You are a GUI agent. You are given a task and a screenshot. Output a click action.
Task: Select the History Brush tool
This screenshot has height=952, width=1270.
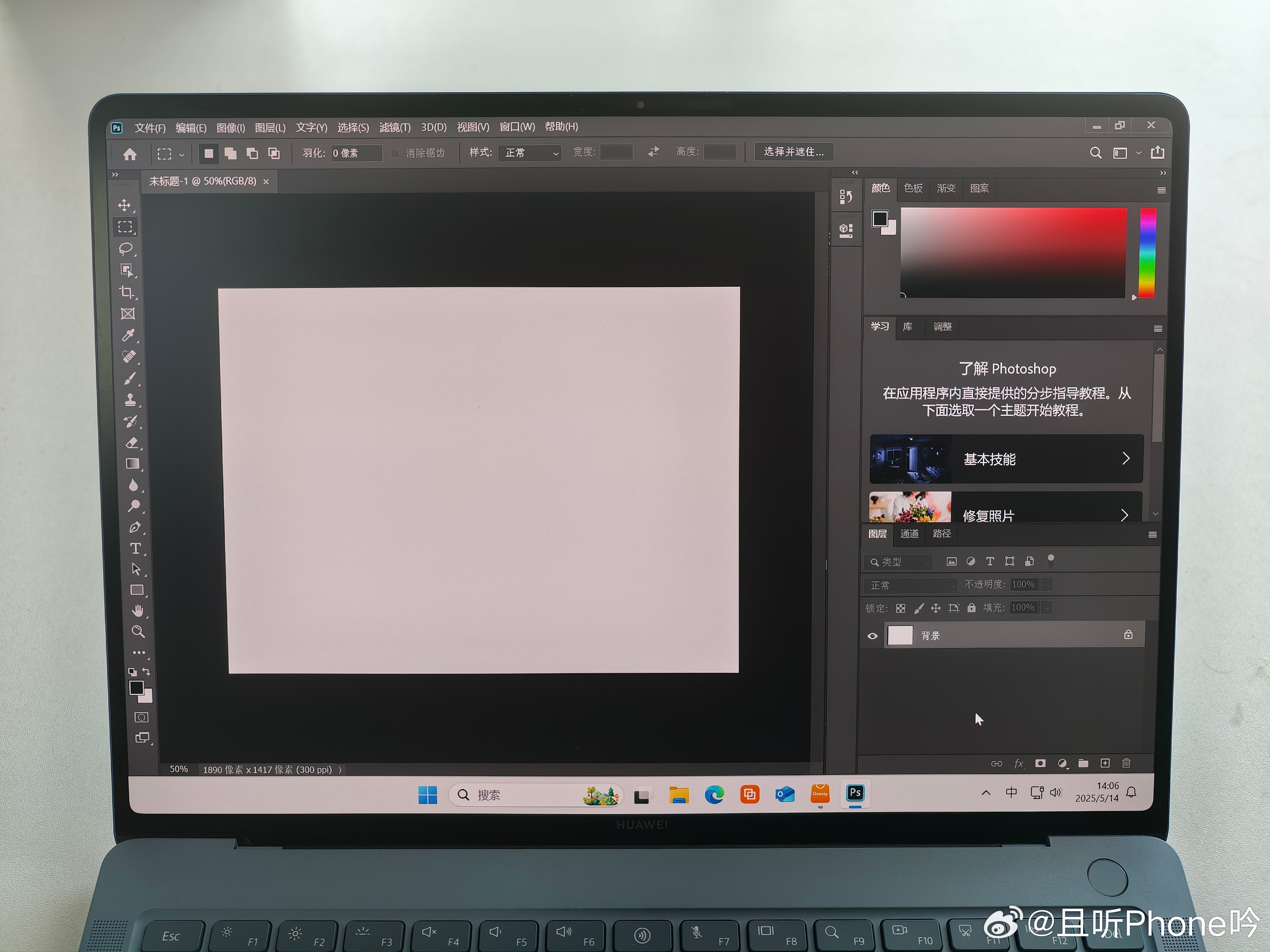[x=131, y=421]
